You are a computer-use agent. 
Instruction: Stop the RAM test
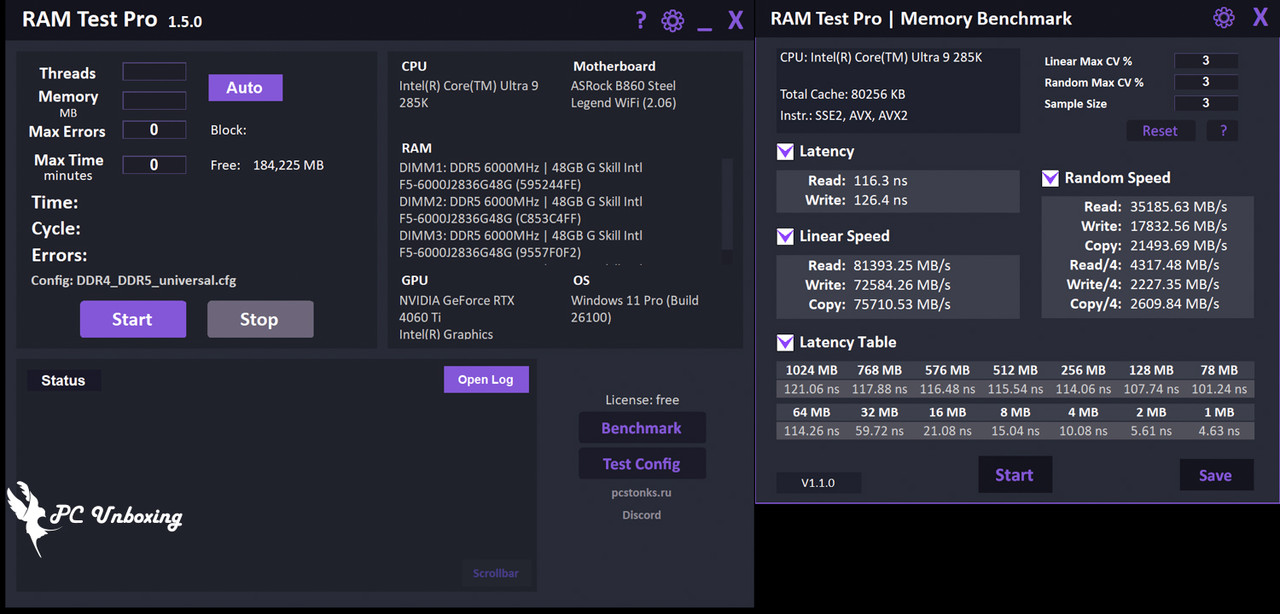[260, 319]
